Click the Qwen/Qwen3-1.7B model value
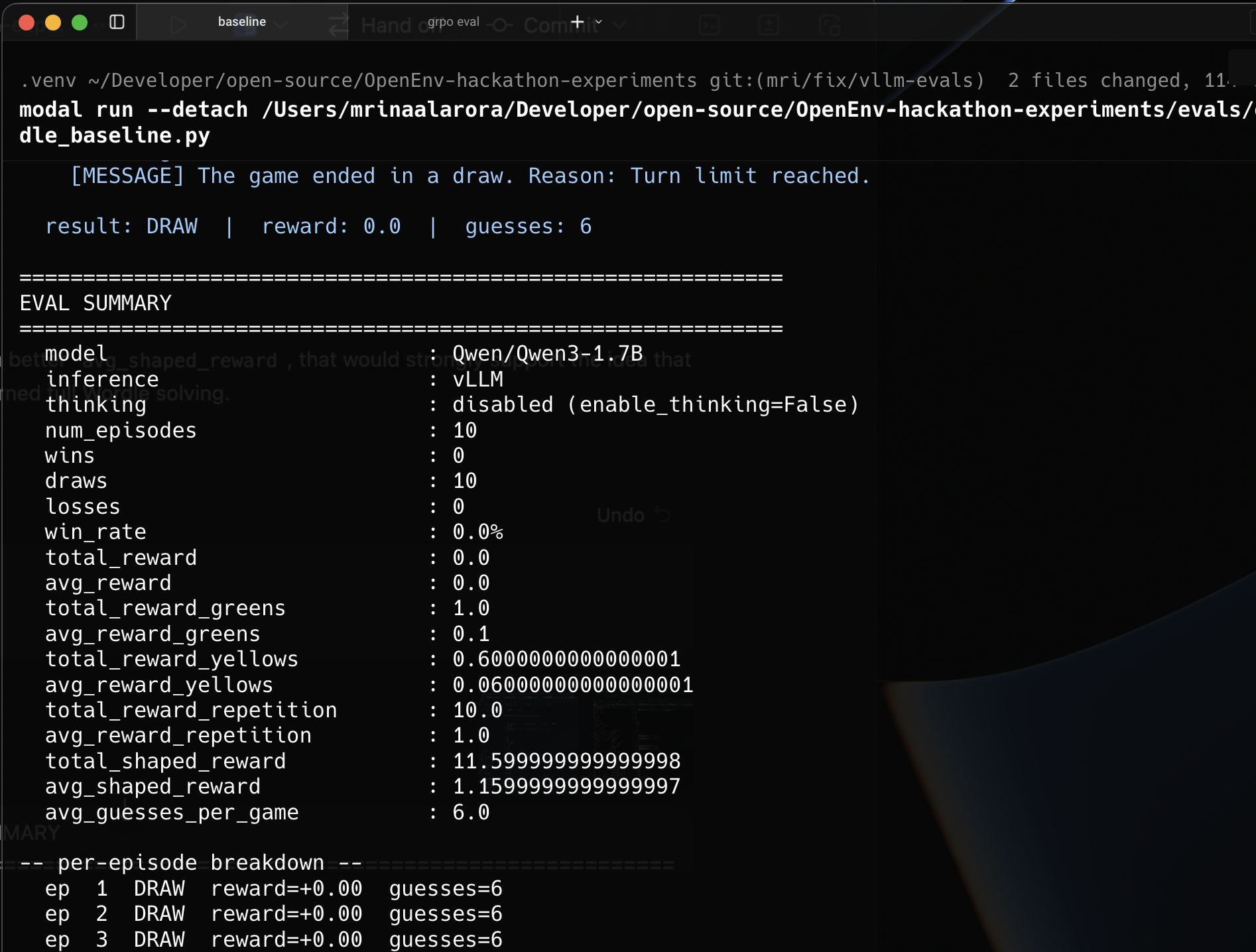 (x=547, y=353)
